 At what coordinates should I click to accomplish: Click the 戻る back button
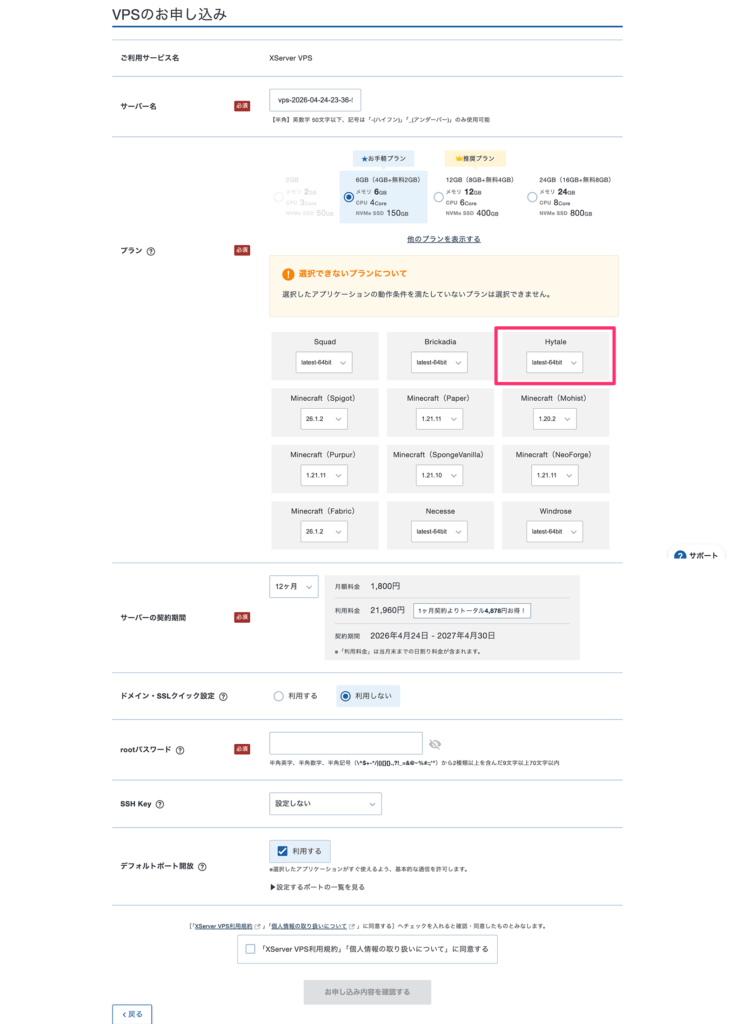(x=132, y=1014)
